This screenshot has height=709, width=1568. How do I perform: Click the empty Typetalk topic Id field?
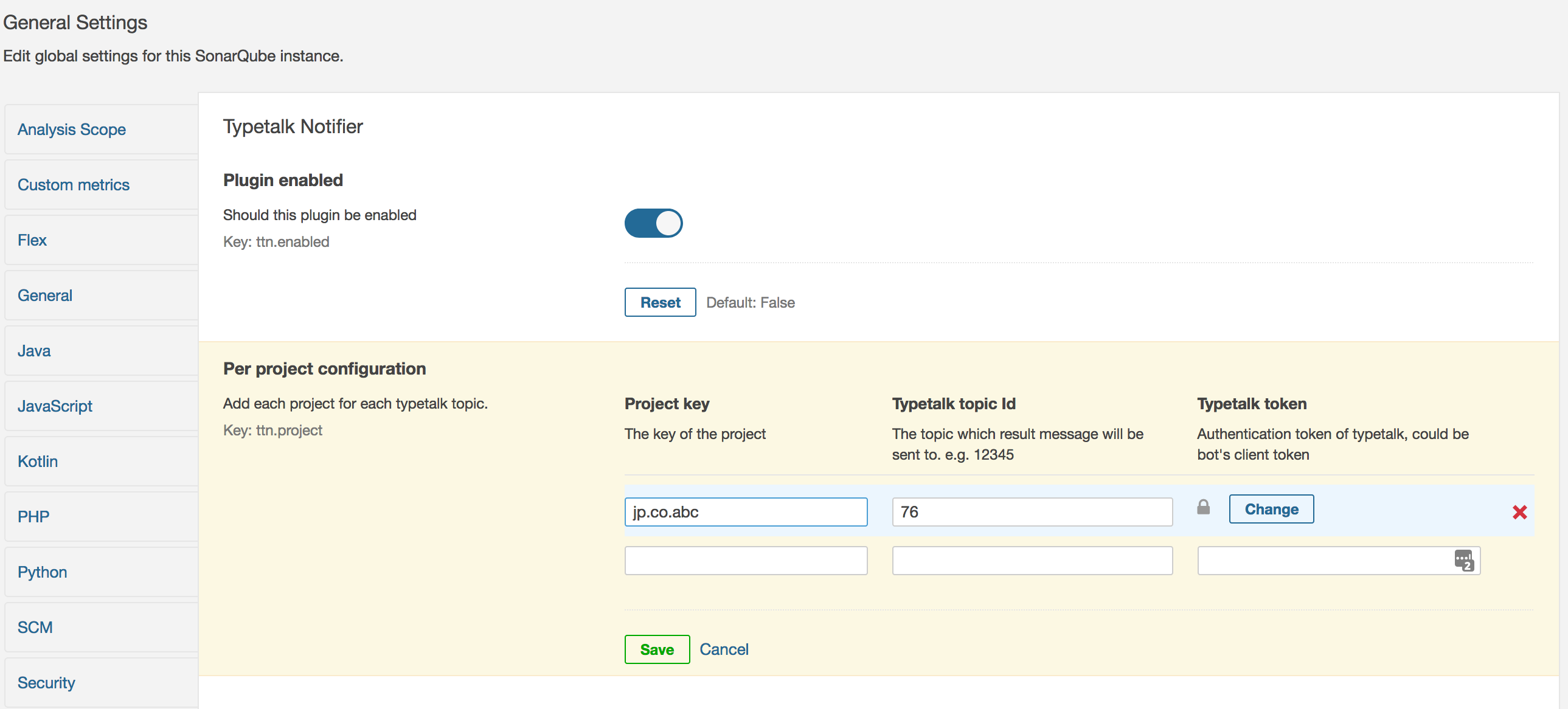click(x=1032, y=560)
